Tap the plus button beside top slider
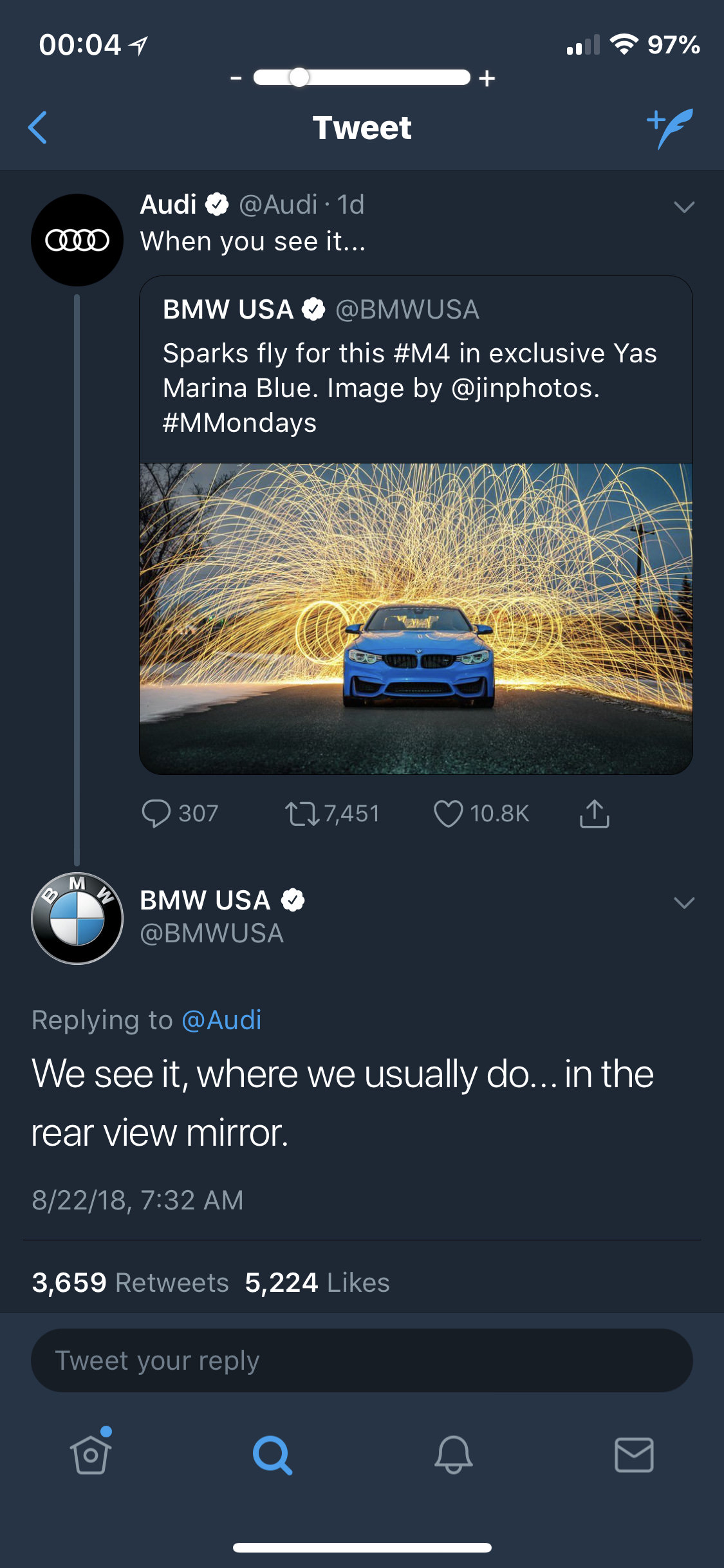Viewport: 724px width, 1568px height. [x=487, y=78]
